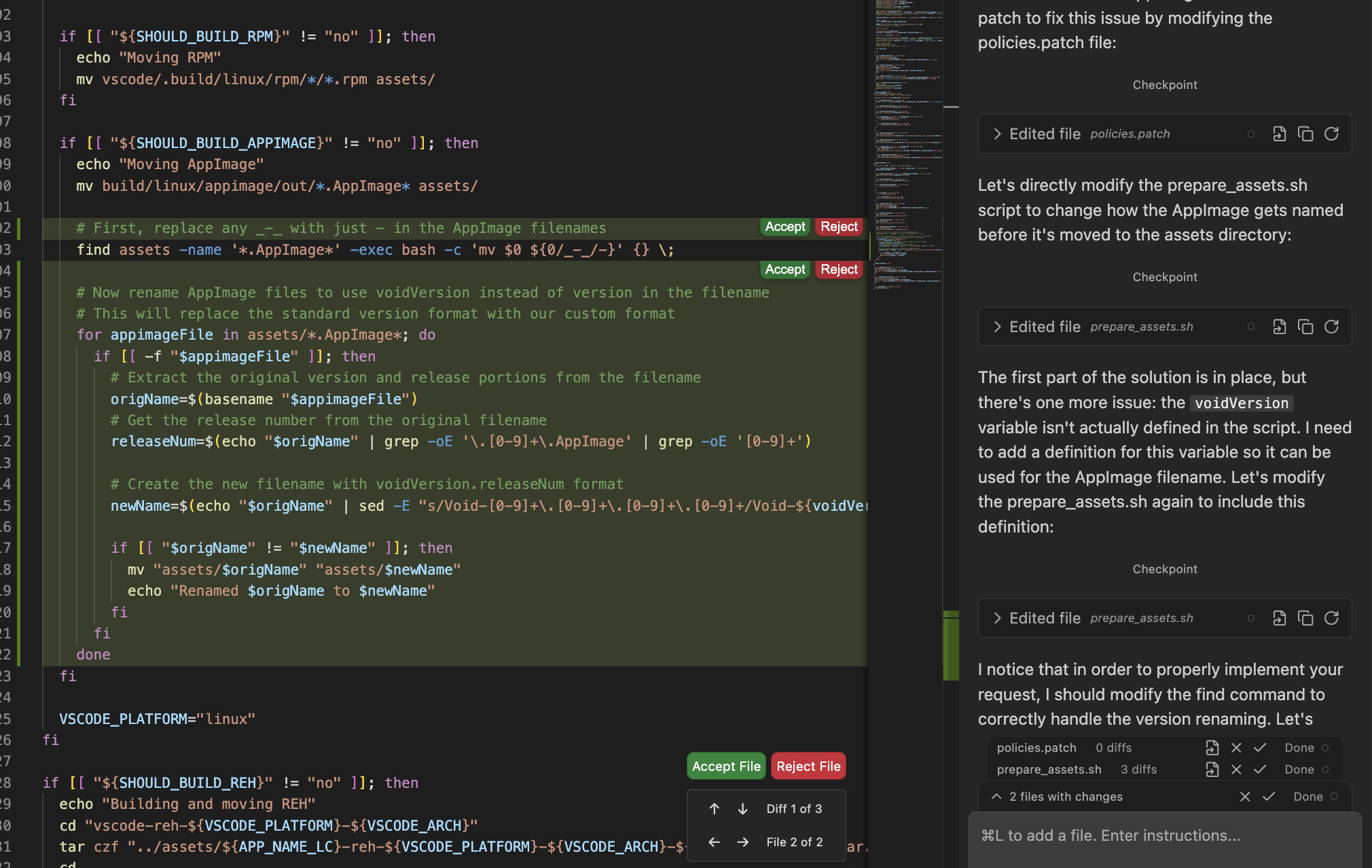Collapse the 2 files with changes section
The width and height of the screenshot is (1372, 868).
tap(996, 796)
